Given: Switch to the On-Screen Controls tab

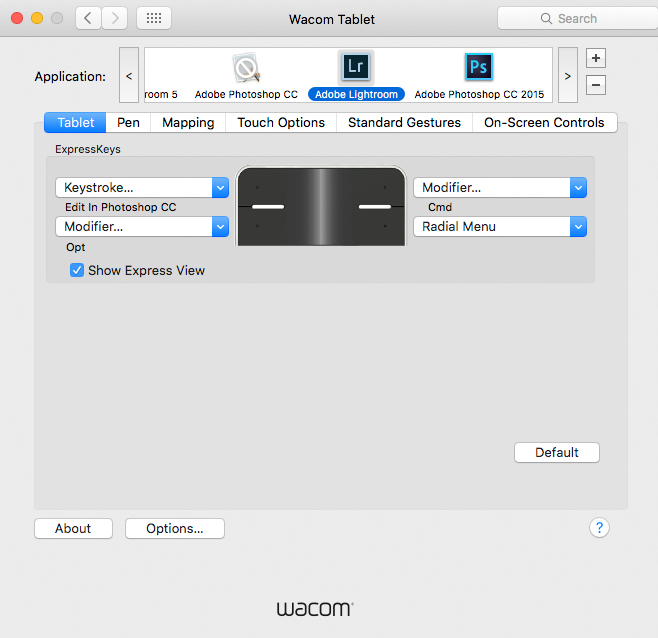Looking at the screenshot, I should tap(544, 123).
